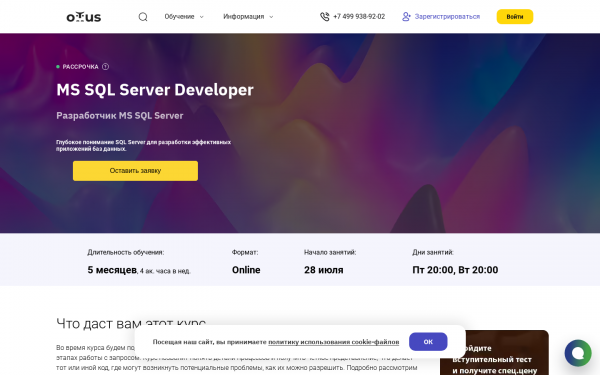Image resolution: width=600 pixels, height=375 pixels.
Task: Click the Пт 20:00, Вт 20:00 schedule
Action: [x=455, y=270]
